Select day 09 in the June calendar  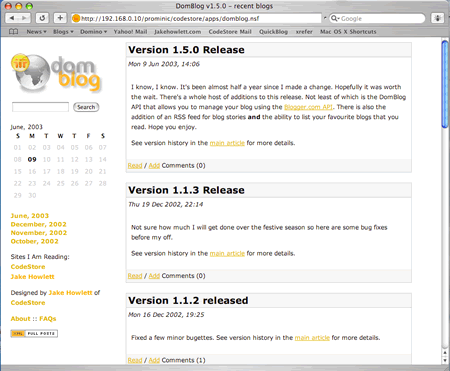[32, 159]
